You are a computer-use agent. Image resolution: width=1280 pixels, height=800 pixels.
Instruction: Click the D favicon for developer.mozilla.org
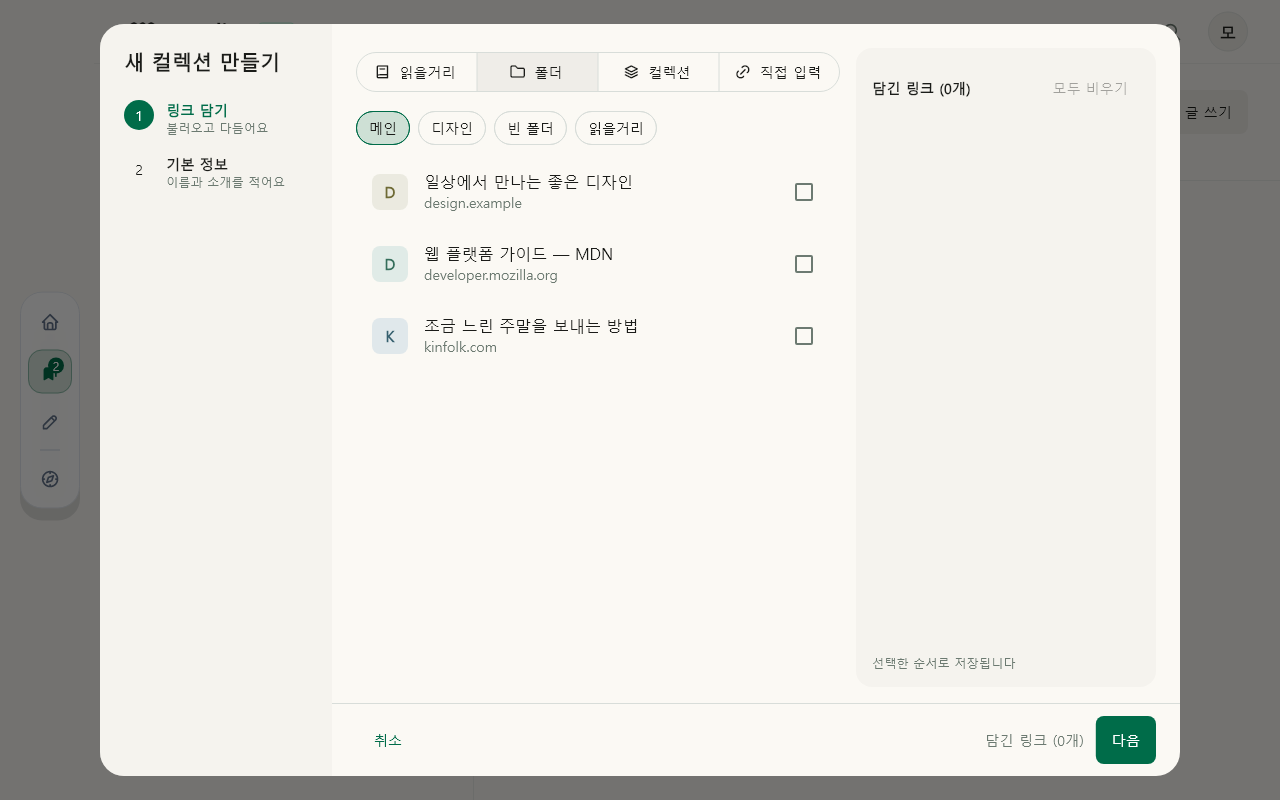pos(390,264)
